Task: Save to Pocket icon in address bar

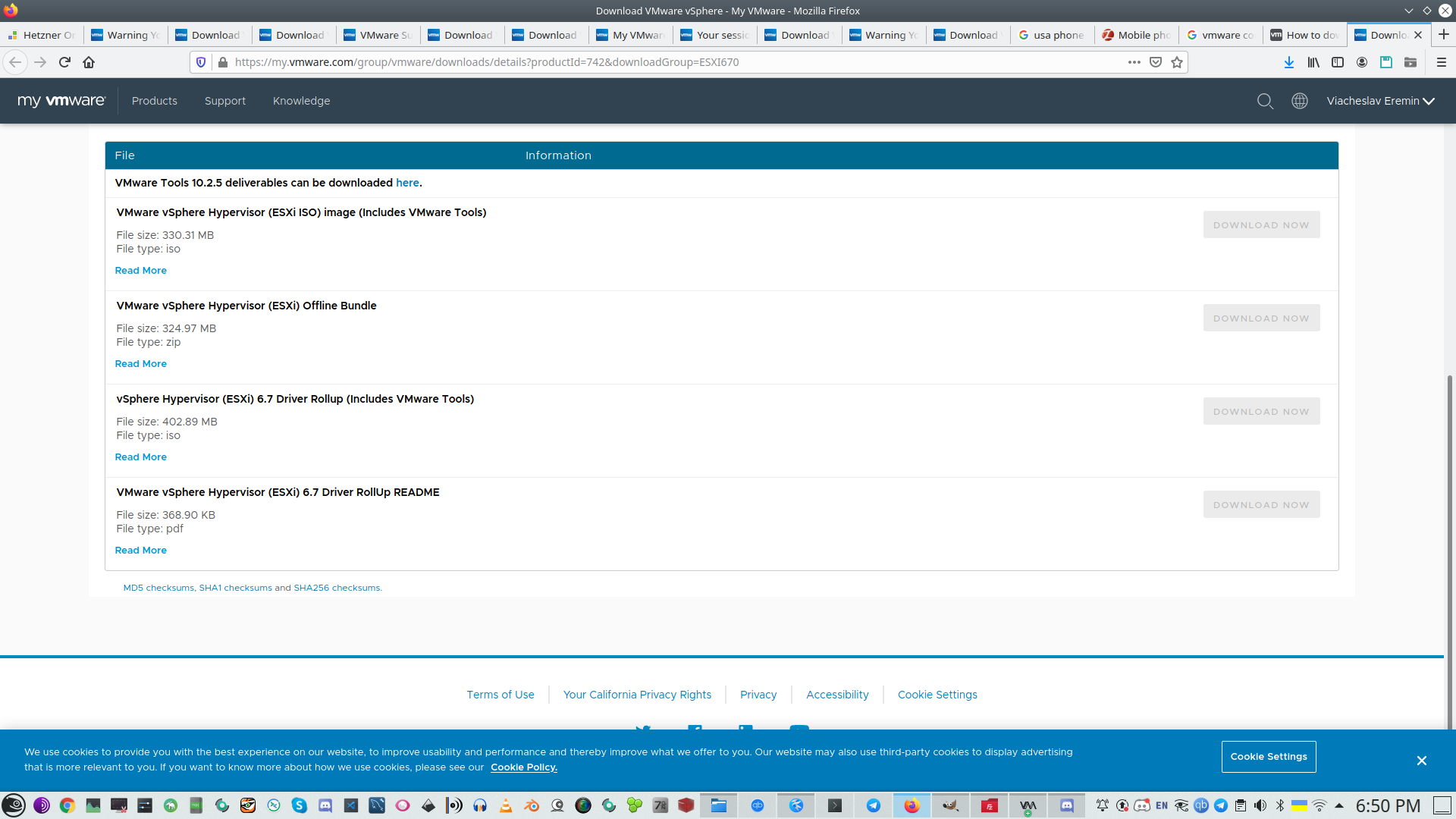Action: point(1156,62)
